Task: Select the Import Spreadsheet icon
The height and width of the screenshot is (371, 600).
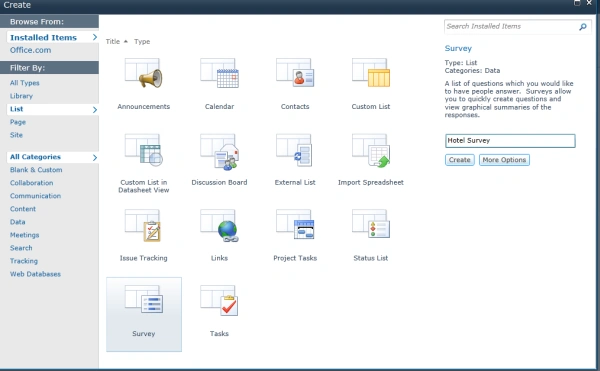Action: pyautogui.click(x=371, y=150)
